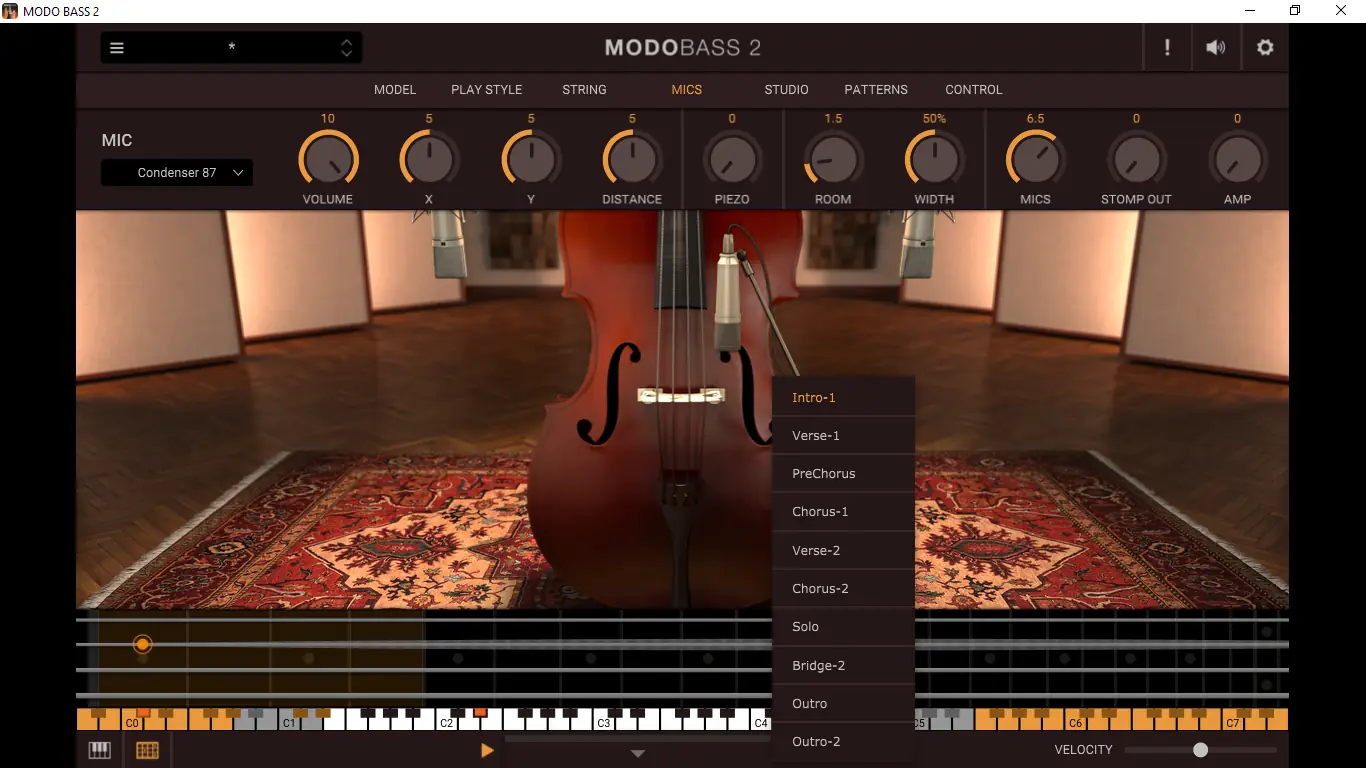This screenshot has height=768, width=1366.
Task: Click the AMP knob
Action: coord(1237,160)
